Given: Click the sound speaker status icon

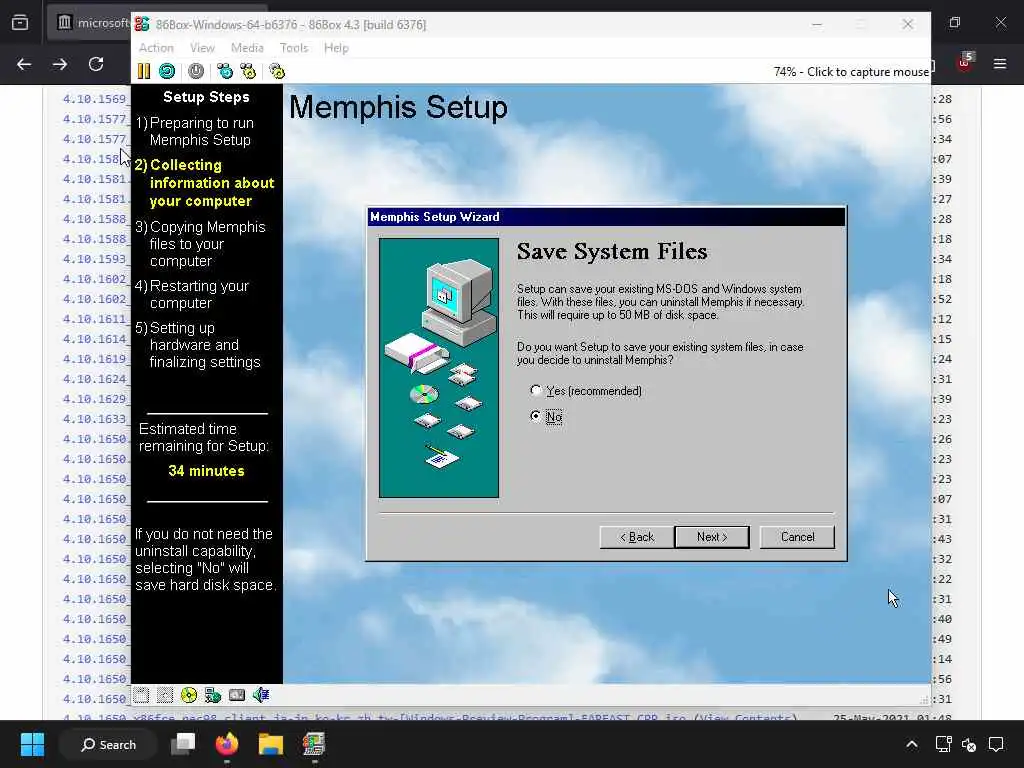Looking at the screenshot, I should point(261,696).
